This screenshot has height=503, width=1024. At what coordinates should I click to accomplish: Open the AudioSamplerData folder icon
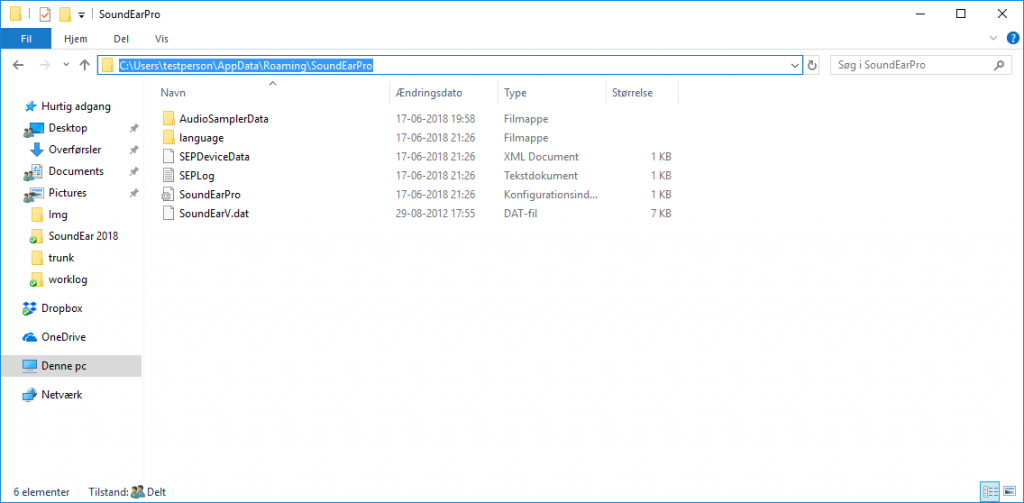[x=168, y=119]
